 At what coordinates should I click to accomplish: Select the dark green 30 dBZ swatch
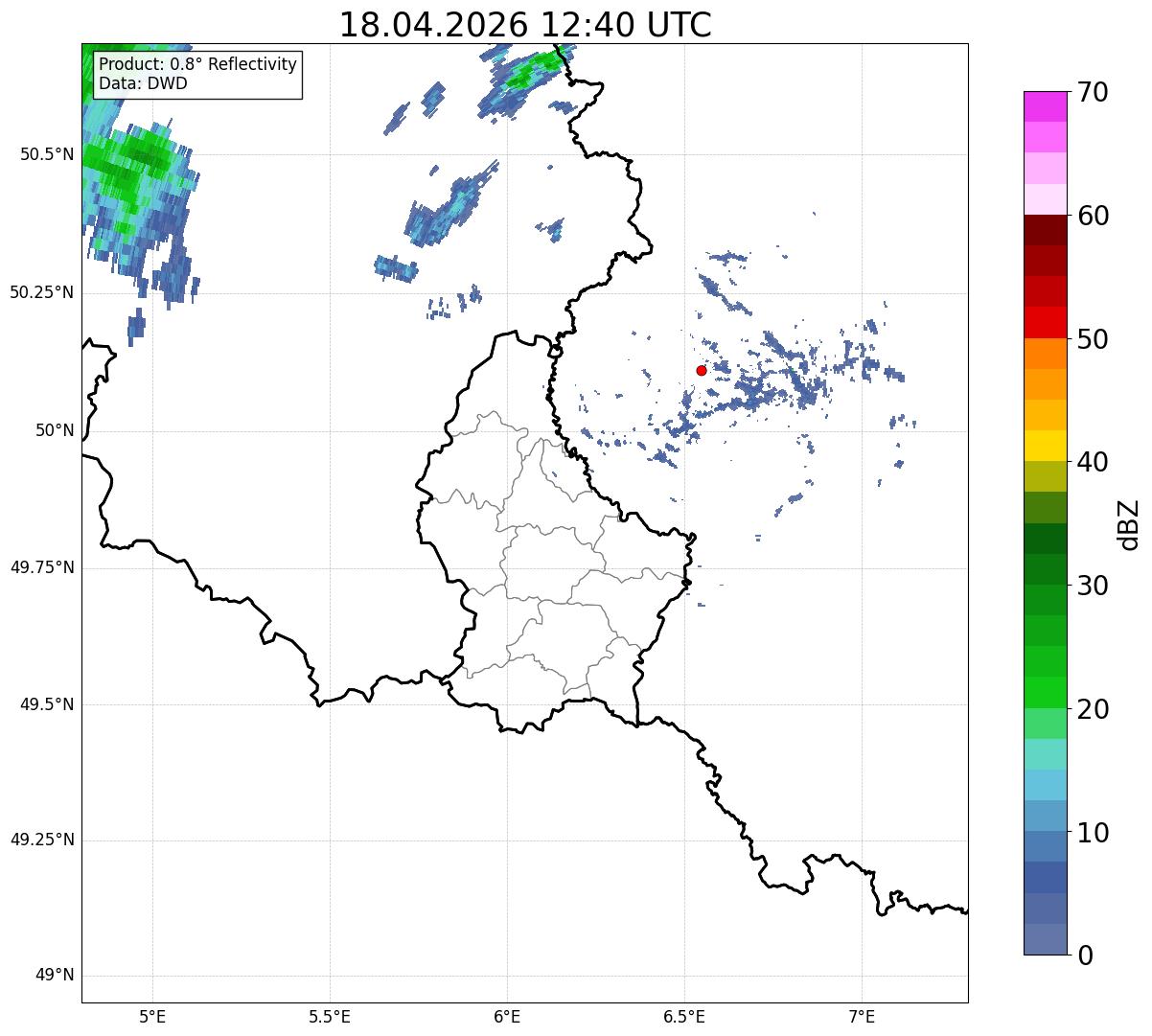[1046, 569]
